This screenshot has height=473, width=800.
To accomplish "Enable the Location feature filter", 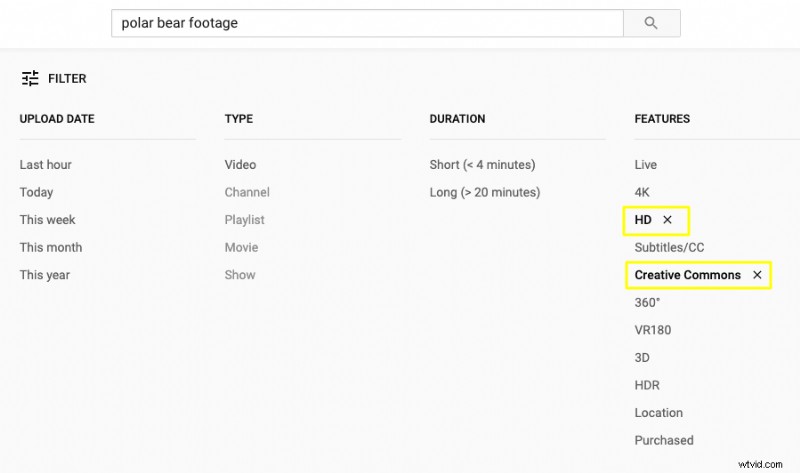I will [659, 413].
